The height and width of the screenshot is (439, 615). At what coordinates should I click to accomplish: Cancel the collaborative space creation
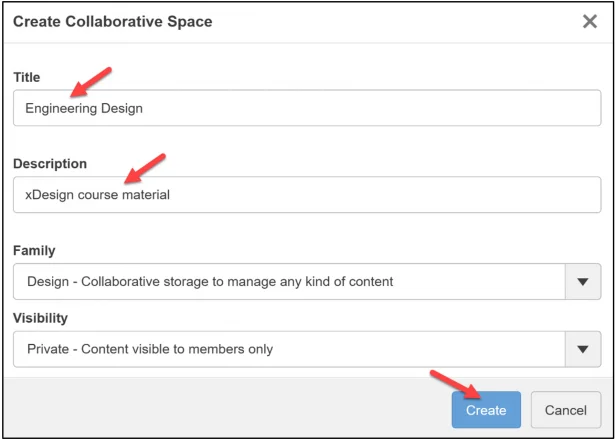pyautogui.click(x=565, y=410)
